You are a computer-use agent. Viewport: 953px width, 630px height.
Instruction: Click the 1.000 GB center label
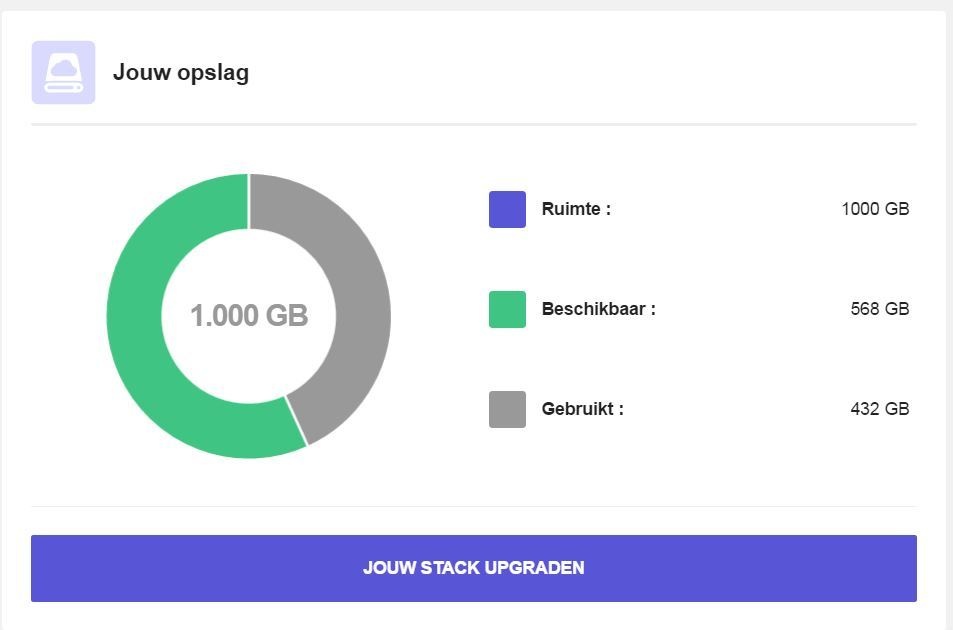(x=249, y=316)
